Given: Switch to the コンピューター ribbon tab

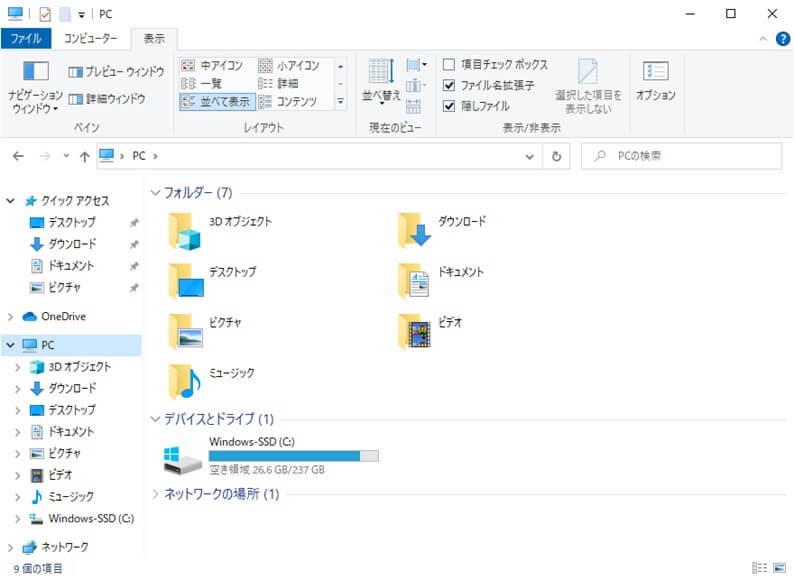Looking at the screenshot, I should coord(91,38).
